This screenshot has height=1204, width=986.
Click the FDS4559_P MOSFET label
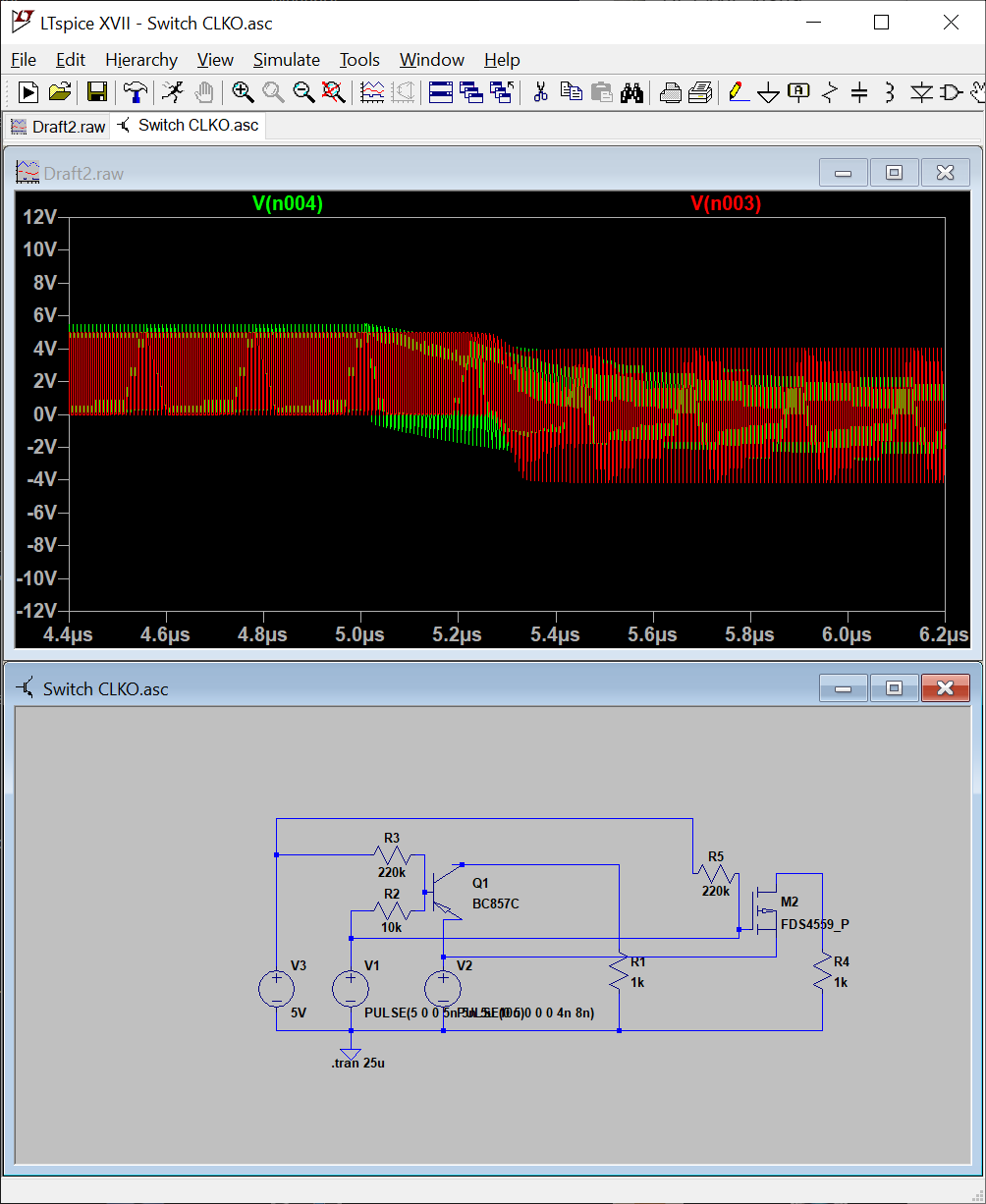(x=815, y=924)
